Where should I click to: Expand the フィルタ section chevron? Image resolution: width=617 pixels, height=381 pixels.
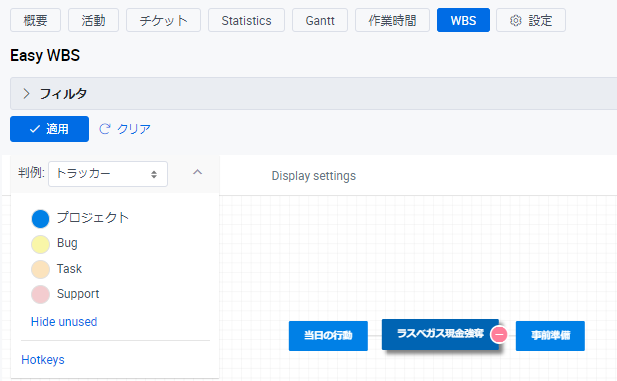[26, 94]
